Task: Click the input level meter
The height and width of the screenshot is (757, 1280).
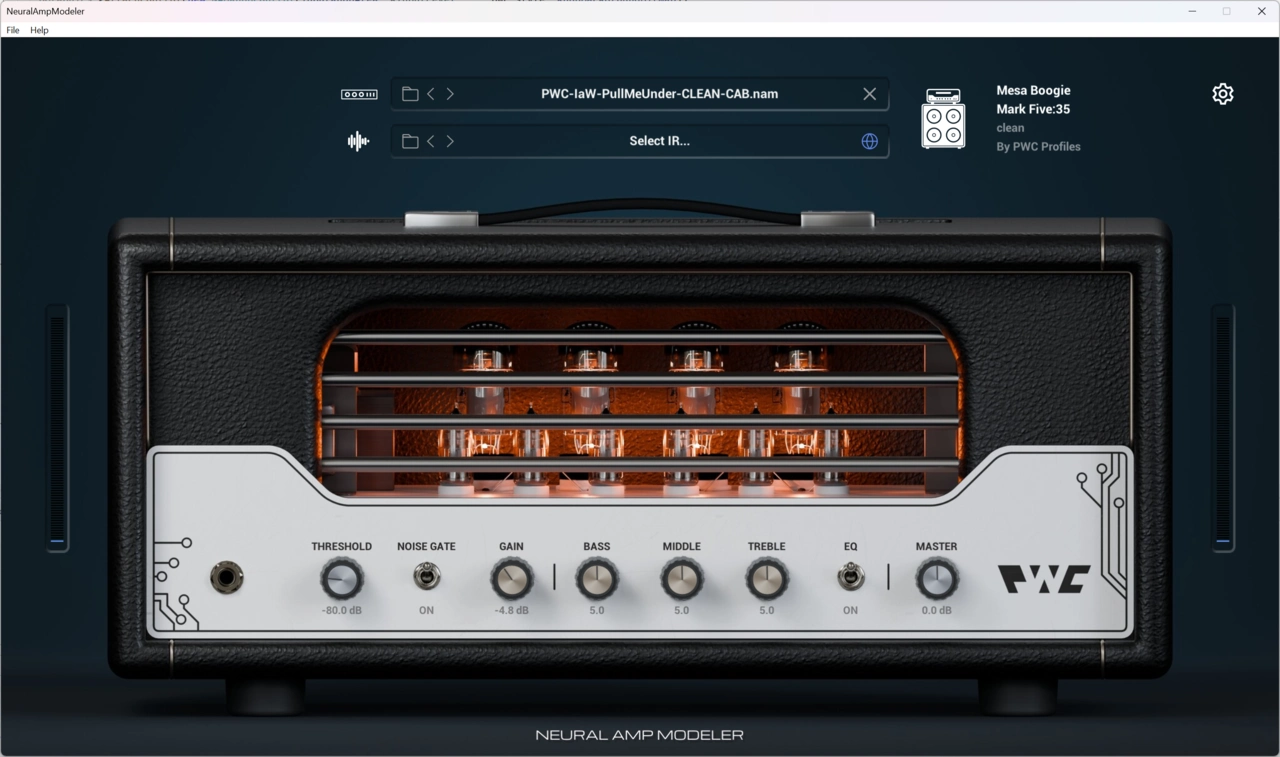Action: (58, 428)
